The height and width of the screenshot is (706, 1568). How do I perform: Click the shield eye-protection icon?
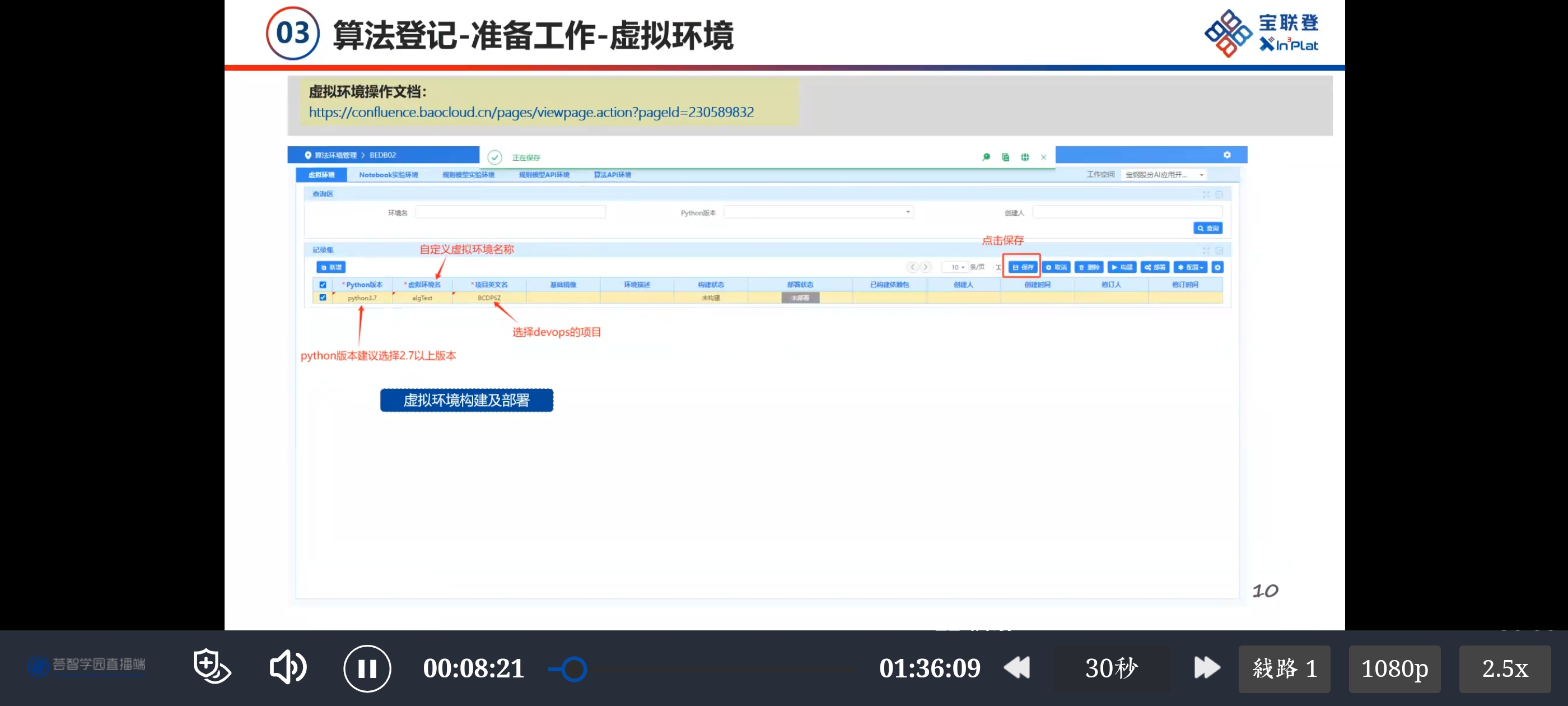tap(211, 666)
